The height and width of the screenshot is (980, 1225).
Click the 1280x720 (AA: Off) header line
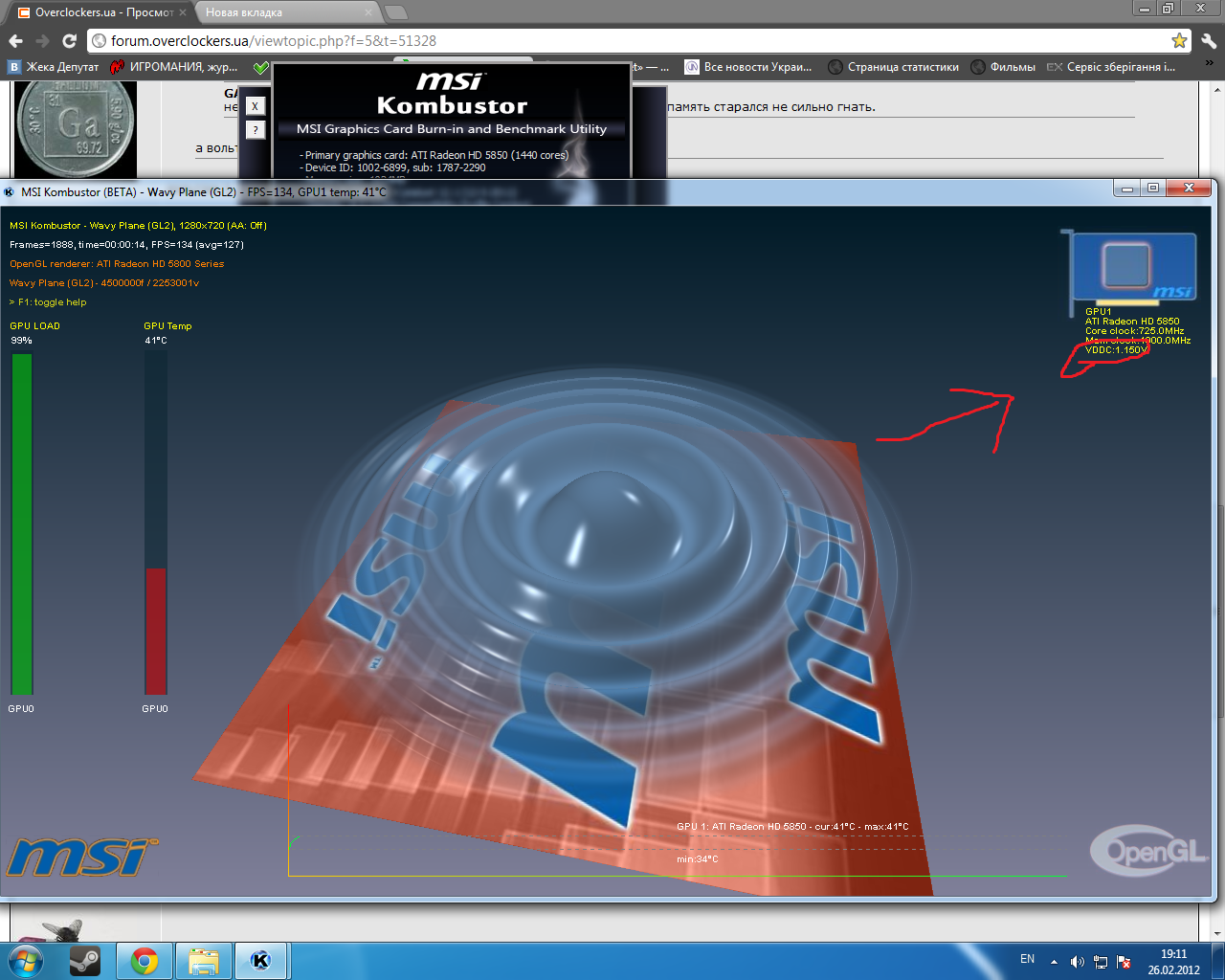pyautogui.click(x=138, y=226)
